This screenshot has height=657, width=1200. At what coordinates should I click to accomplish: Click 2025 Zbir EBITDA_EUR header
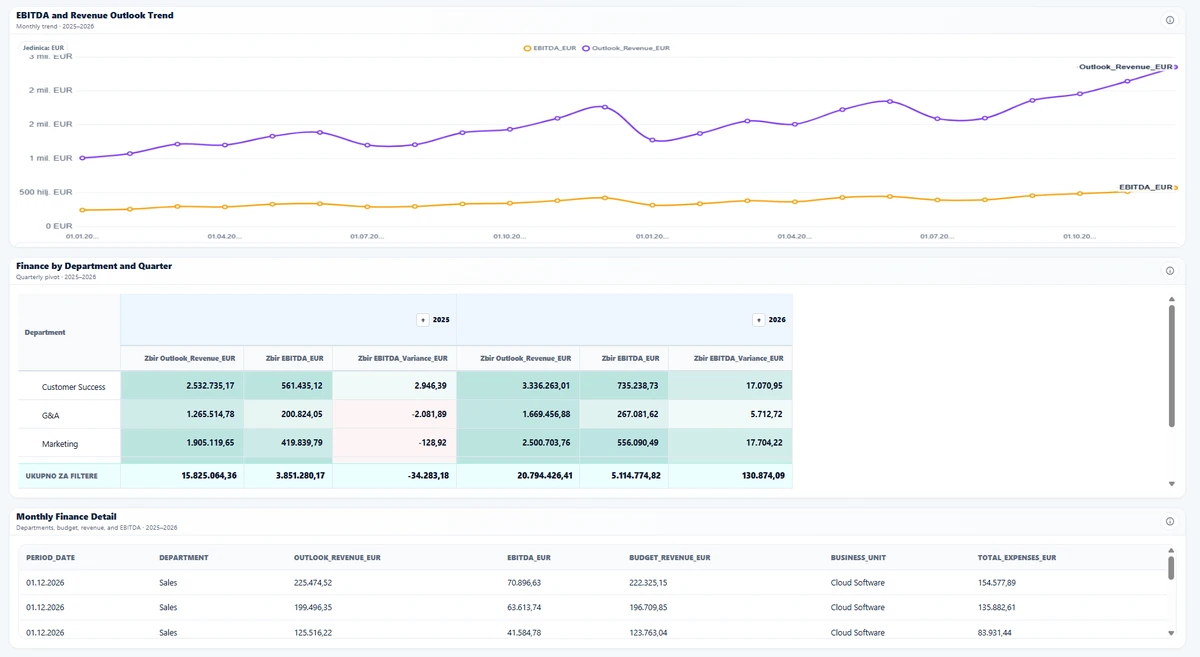(x=288, y=358)
